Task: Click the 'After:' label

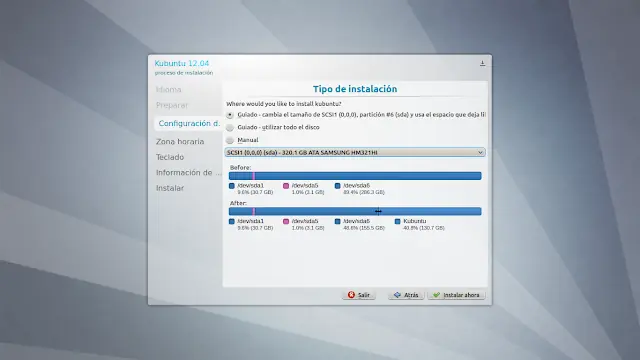Action: (x=238, y=203)
